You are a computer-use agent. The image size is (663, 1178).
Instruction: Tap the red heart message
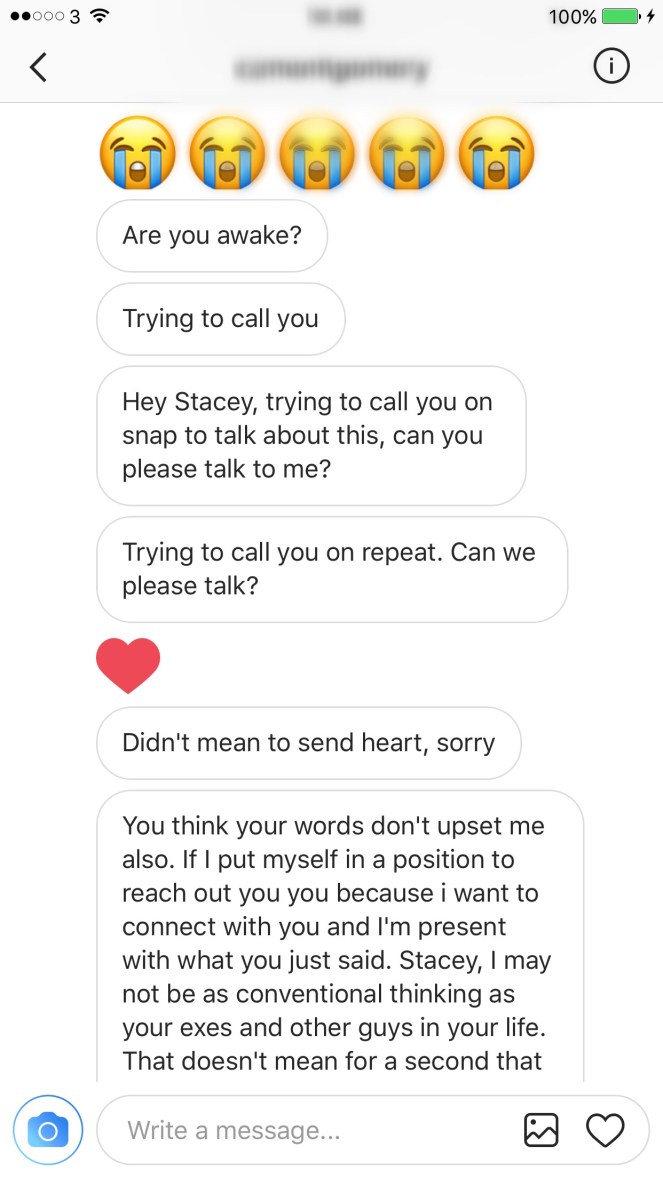coord(128,665)
